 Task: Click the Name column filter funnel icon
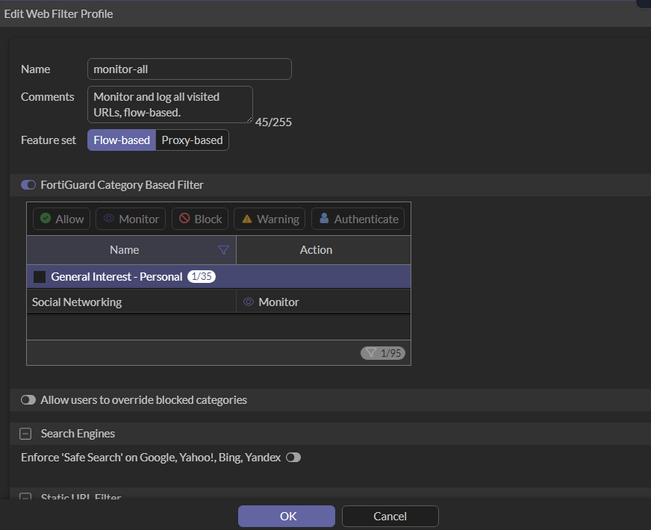tap(223, 250)
